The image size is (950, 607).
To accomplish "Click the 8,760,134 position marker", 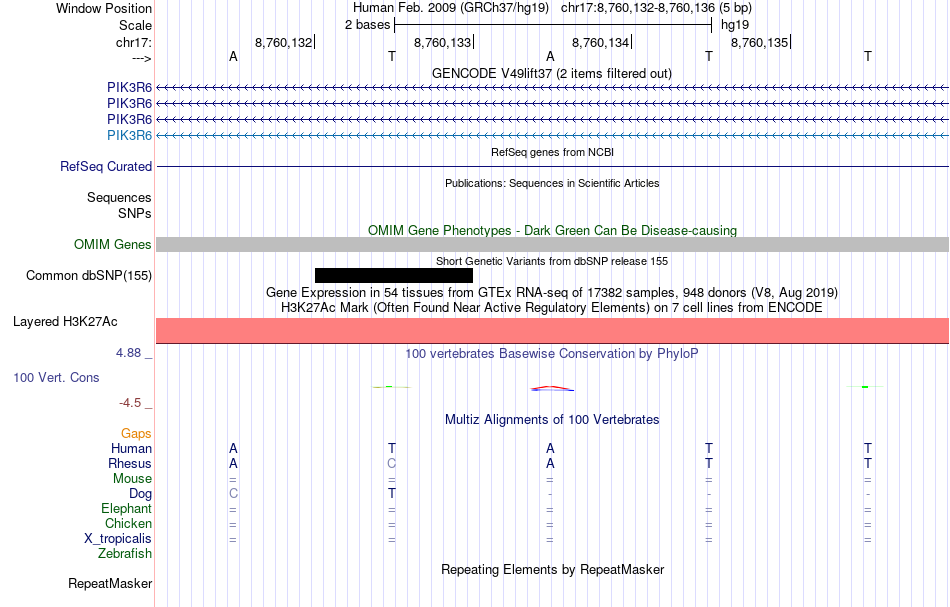I will click(x=600, y=42).
